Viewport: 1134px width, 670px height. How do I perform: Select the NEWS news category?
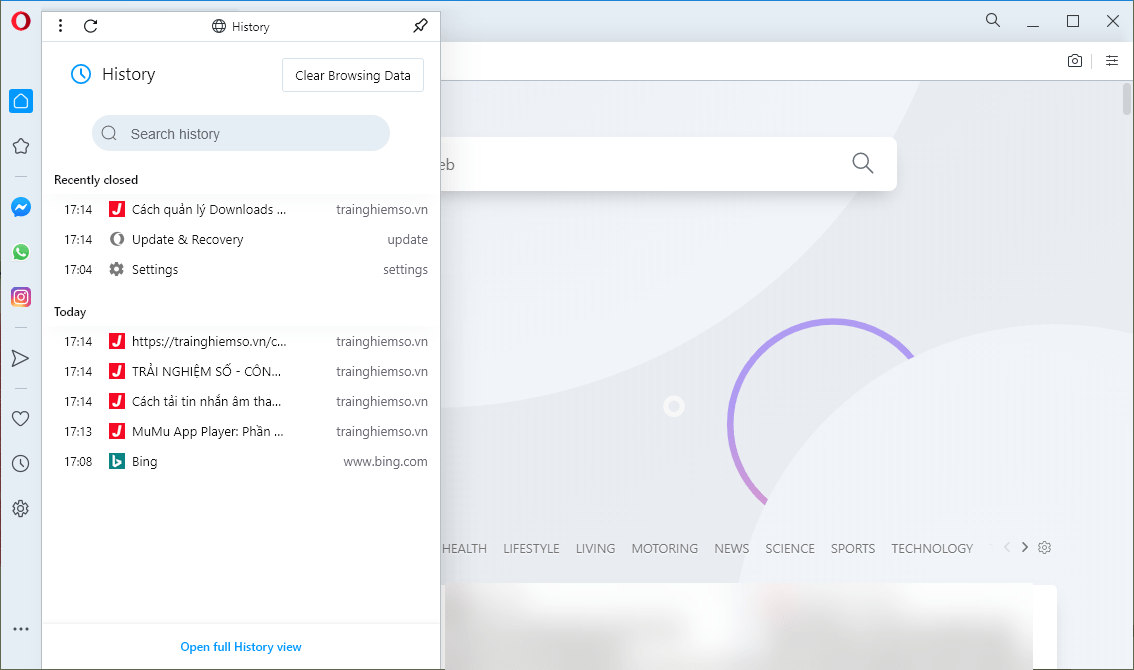[732, 548]
